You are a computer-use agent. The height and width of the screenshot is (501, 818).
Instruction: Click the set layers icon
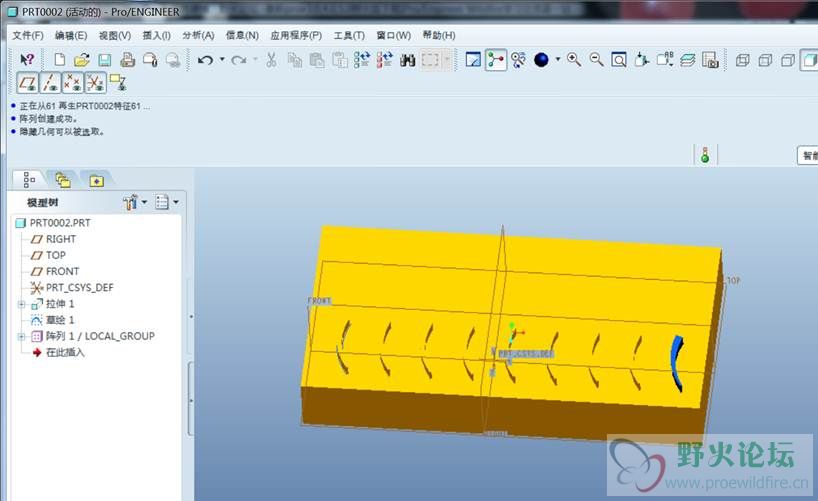(688, 60)
